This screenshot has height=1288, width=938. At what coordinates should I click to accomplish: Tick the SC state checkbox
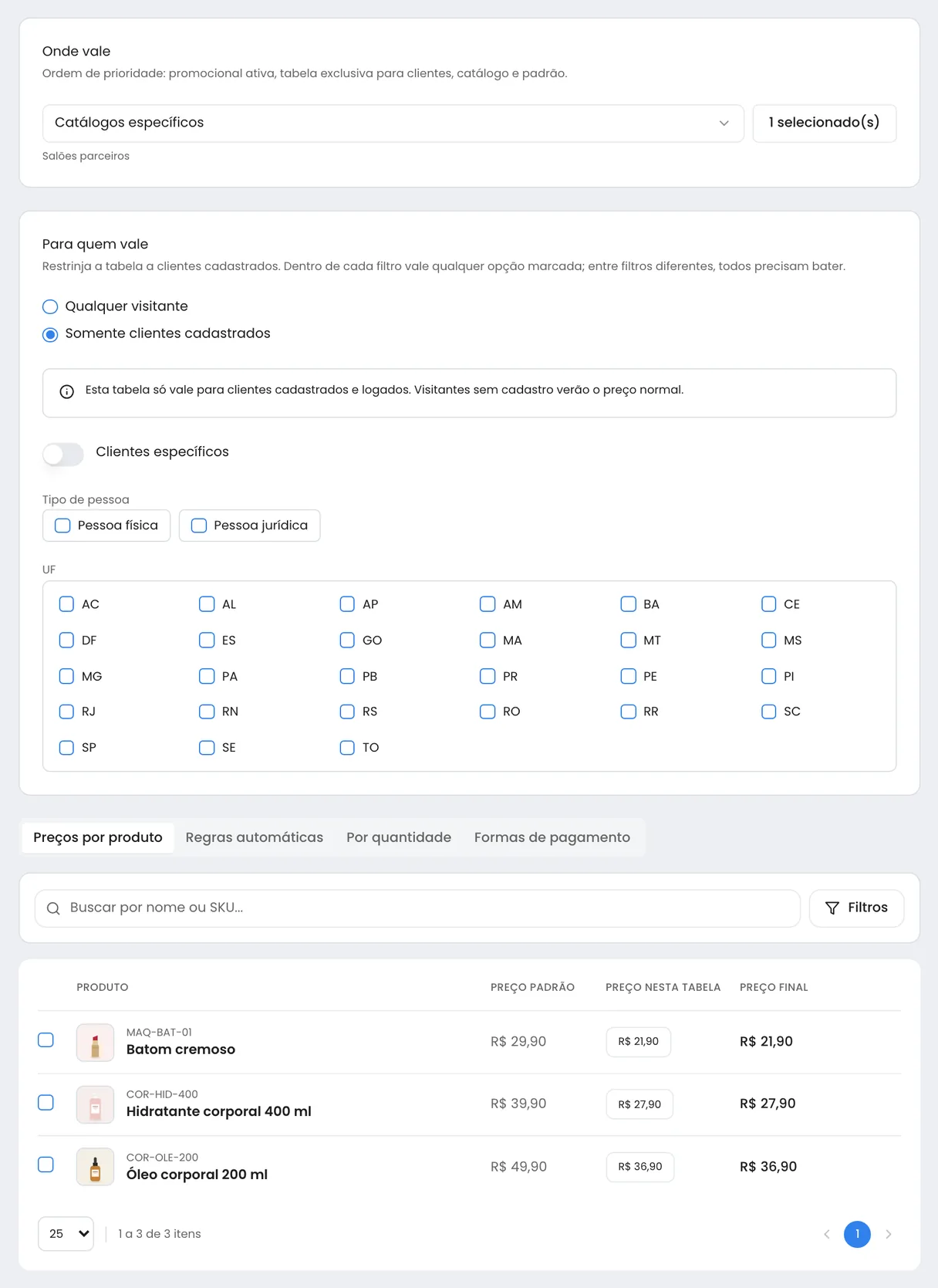point(769,712)
